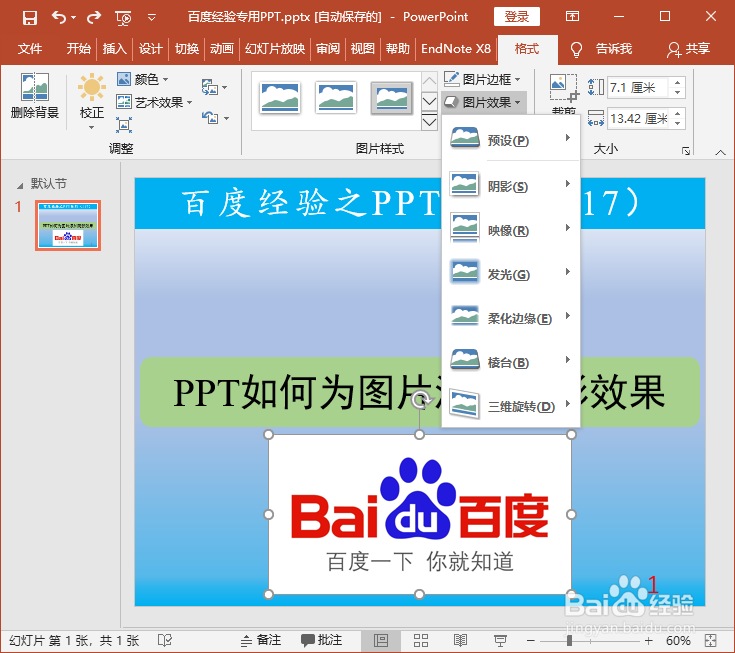This screenshot has width=735, height=653.
Task: Apply the third highlighted picture style
Action: click(391, 98)
